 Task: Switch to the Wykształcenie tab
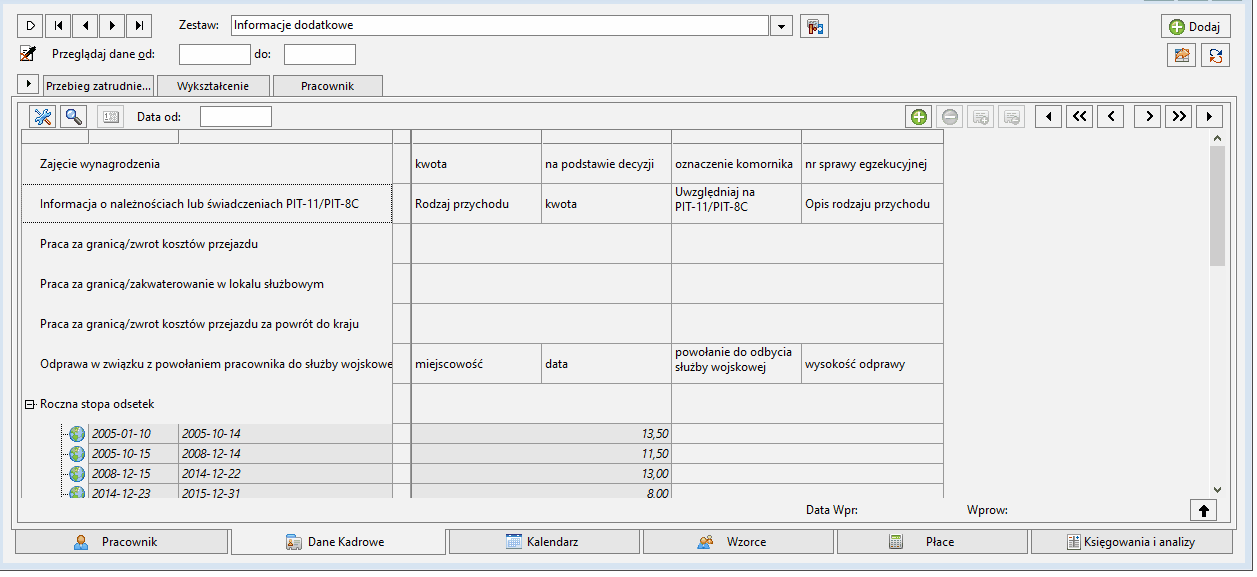tap(214, 86)
